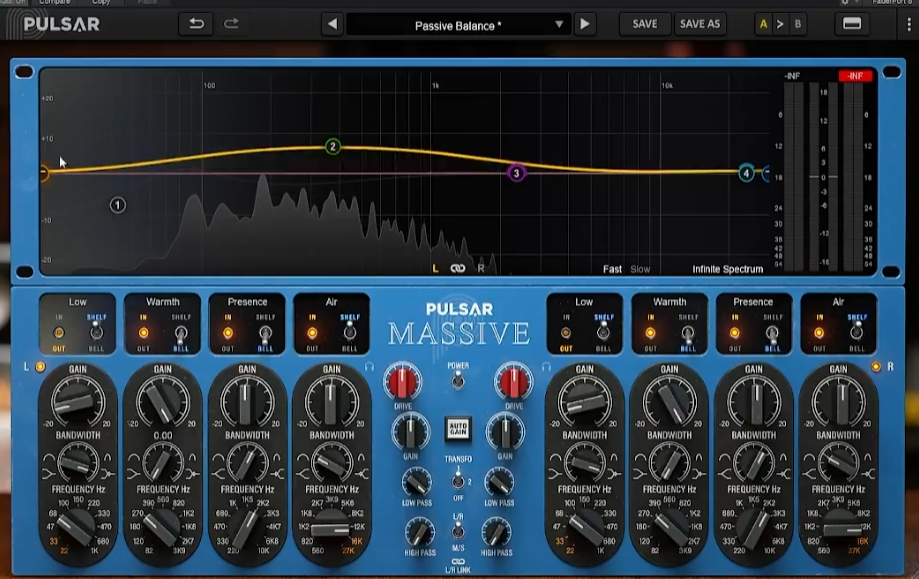
Task: Click the right channel headphone solo icon
Action: click(x=546, y=366)
